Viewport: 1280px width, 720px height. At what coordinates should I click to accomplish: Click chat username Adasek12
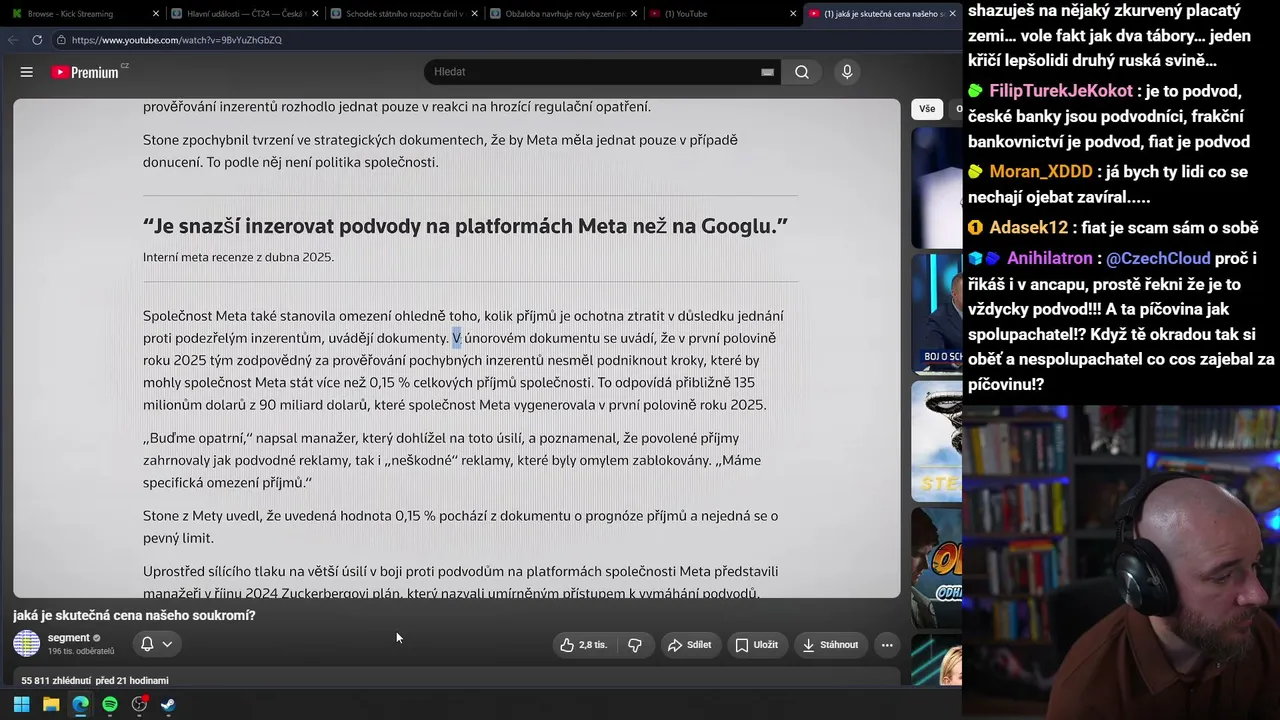click(x=1029, y=228)
